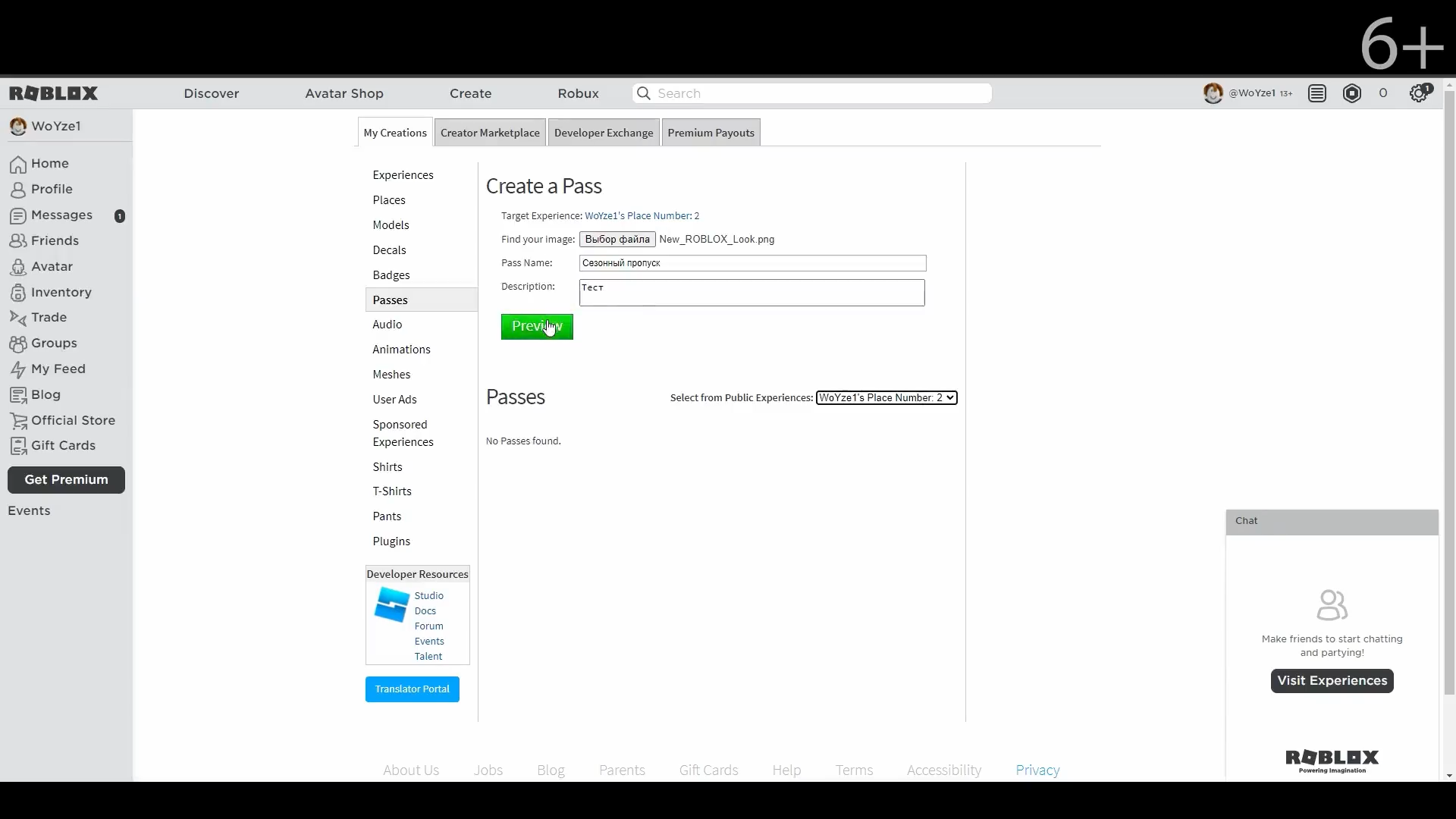
Task: Click the Avatar sidebar icon
Action: tap(18, 267)
